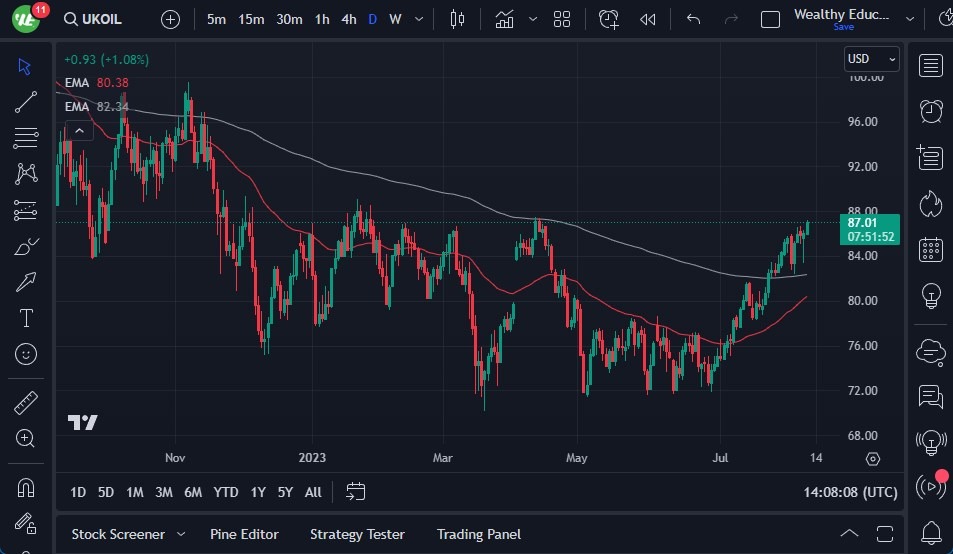
Task: Set chart range to YTD
Action: click(226, 492)
